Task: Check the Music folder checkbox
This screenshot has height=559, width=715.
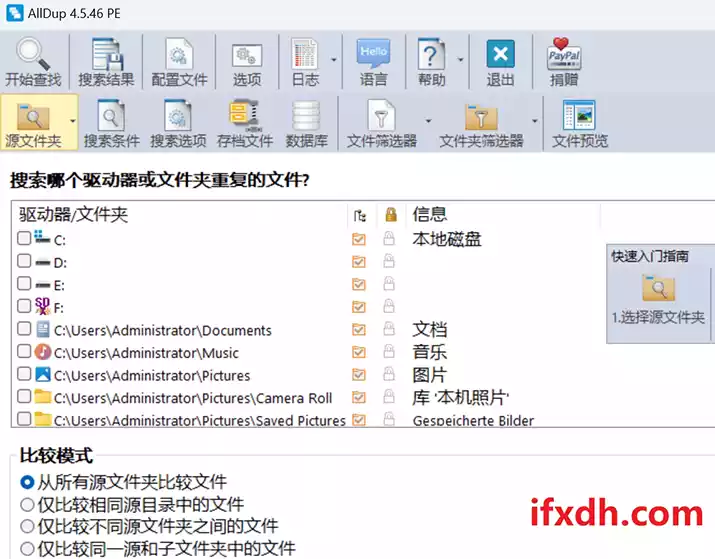Action: pos(24,351)
